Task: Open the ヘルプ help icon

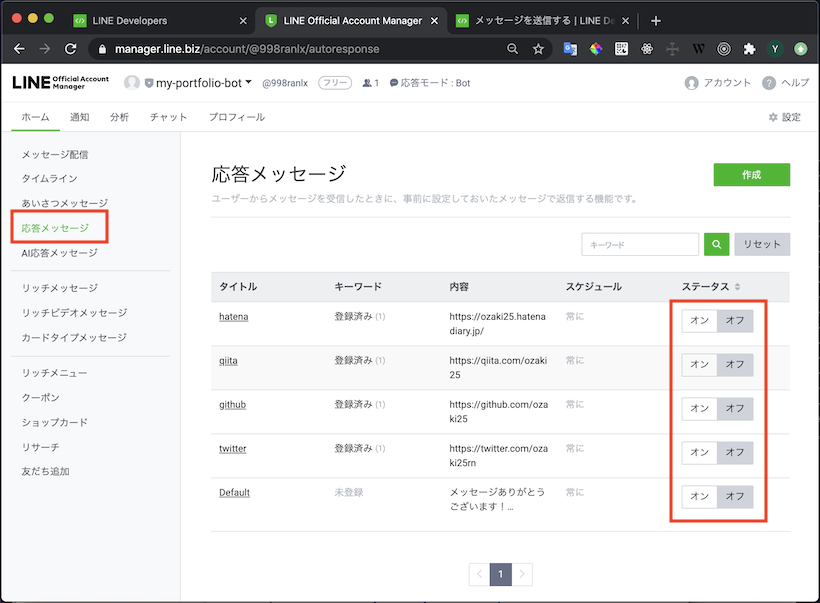Action: (x=769, y=83)
